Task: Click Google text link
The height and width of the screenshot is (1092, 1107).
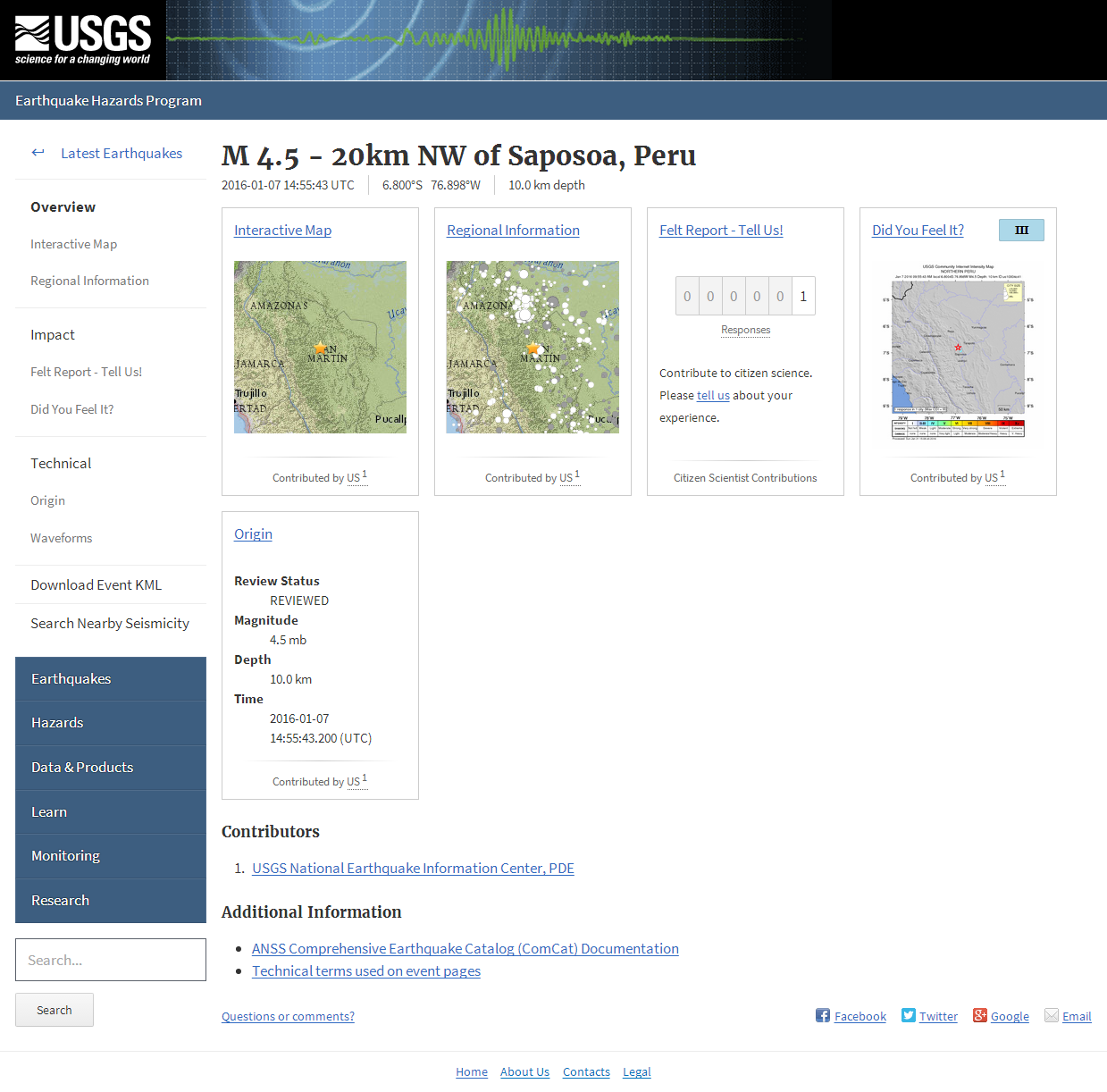Action: tap(1010, 1016)
